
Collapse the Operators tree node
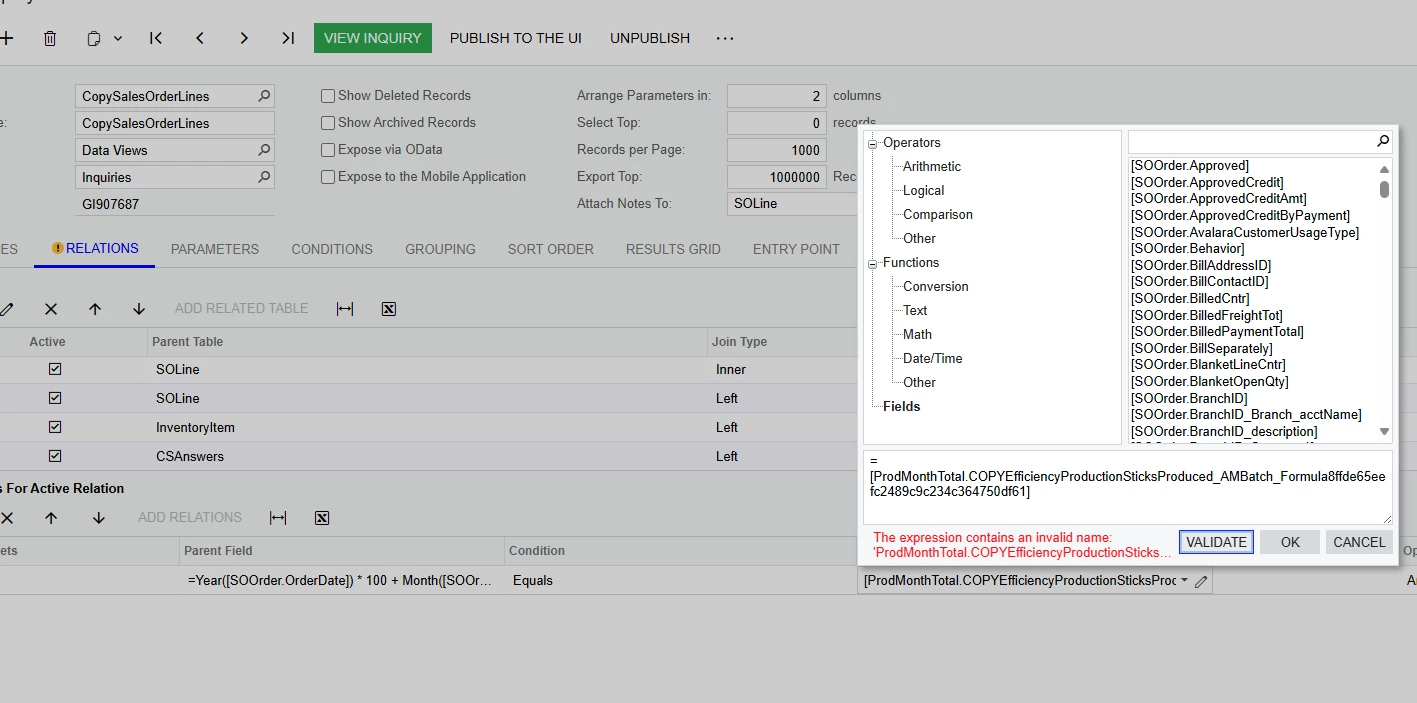click(872, 142)
